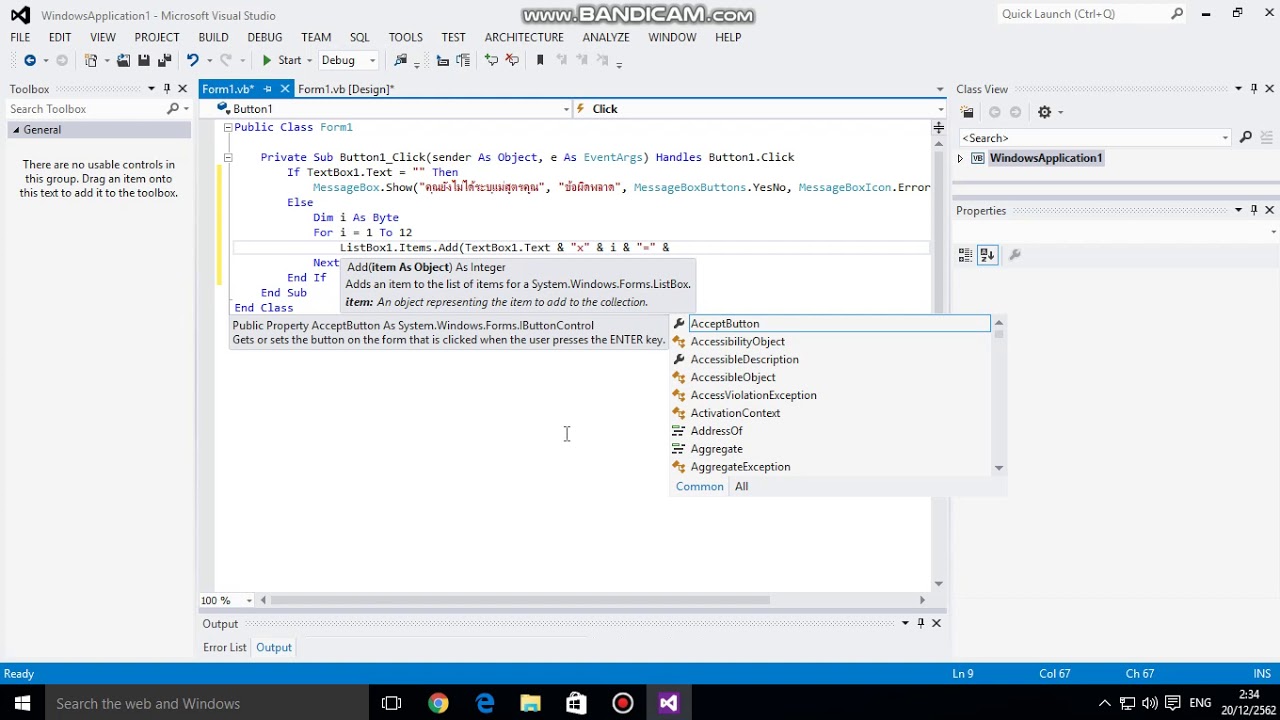Toggle auto-hide pin on the Toolbox panel
The image size is (1280, 720).
pos(167,89)
